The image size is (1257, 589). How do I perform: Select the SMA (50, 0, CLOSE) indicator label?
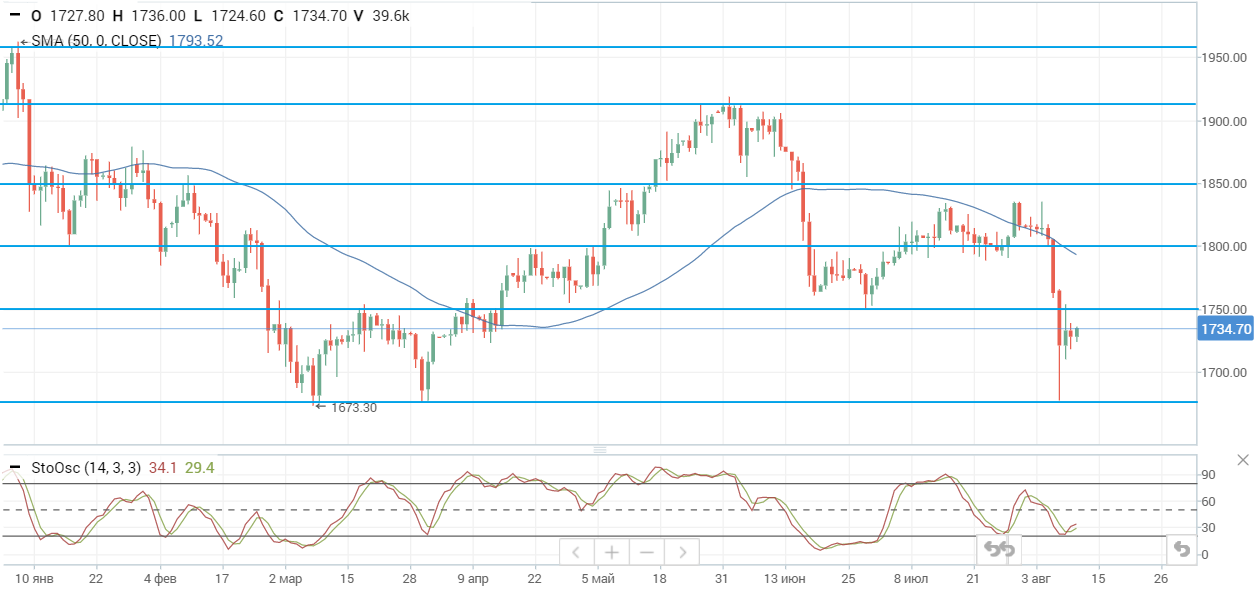(x=96, y=41)
